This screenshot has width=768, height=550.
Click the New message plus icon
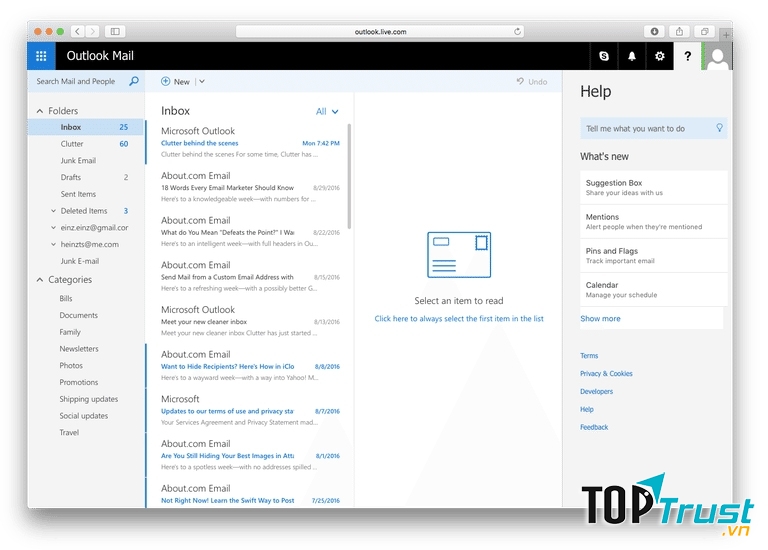tap(166, 81)
